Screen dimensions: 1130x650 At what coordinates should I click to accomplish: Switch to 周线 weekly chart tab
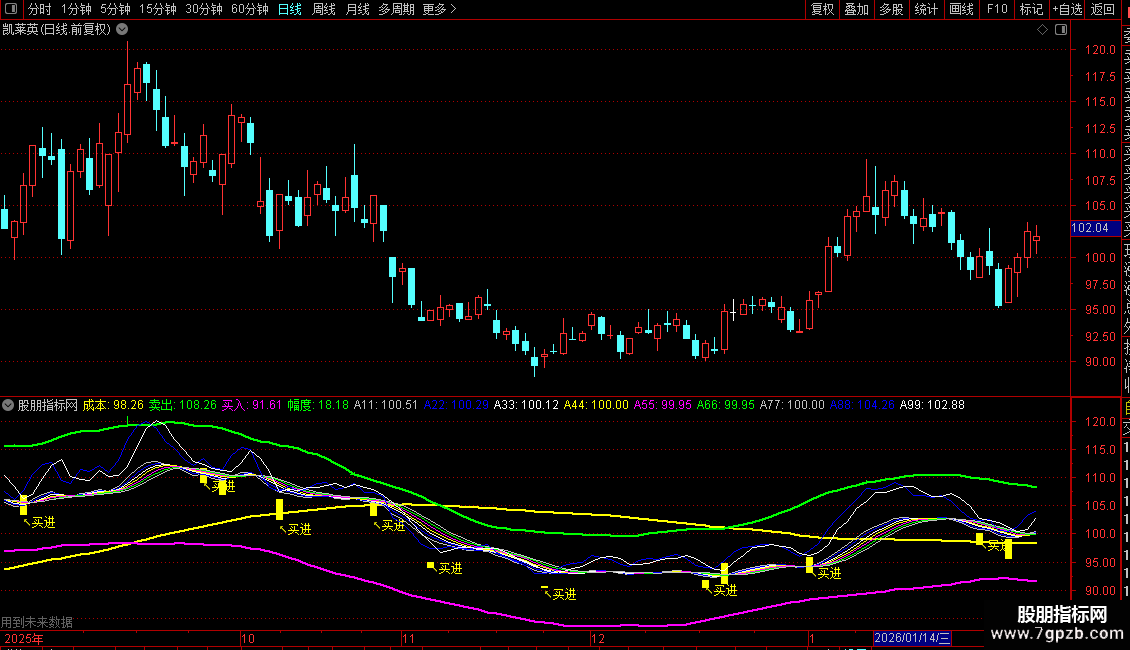click(x=324, y=9)
